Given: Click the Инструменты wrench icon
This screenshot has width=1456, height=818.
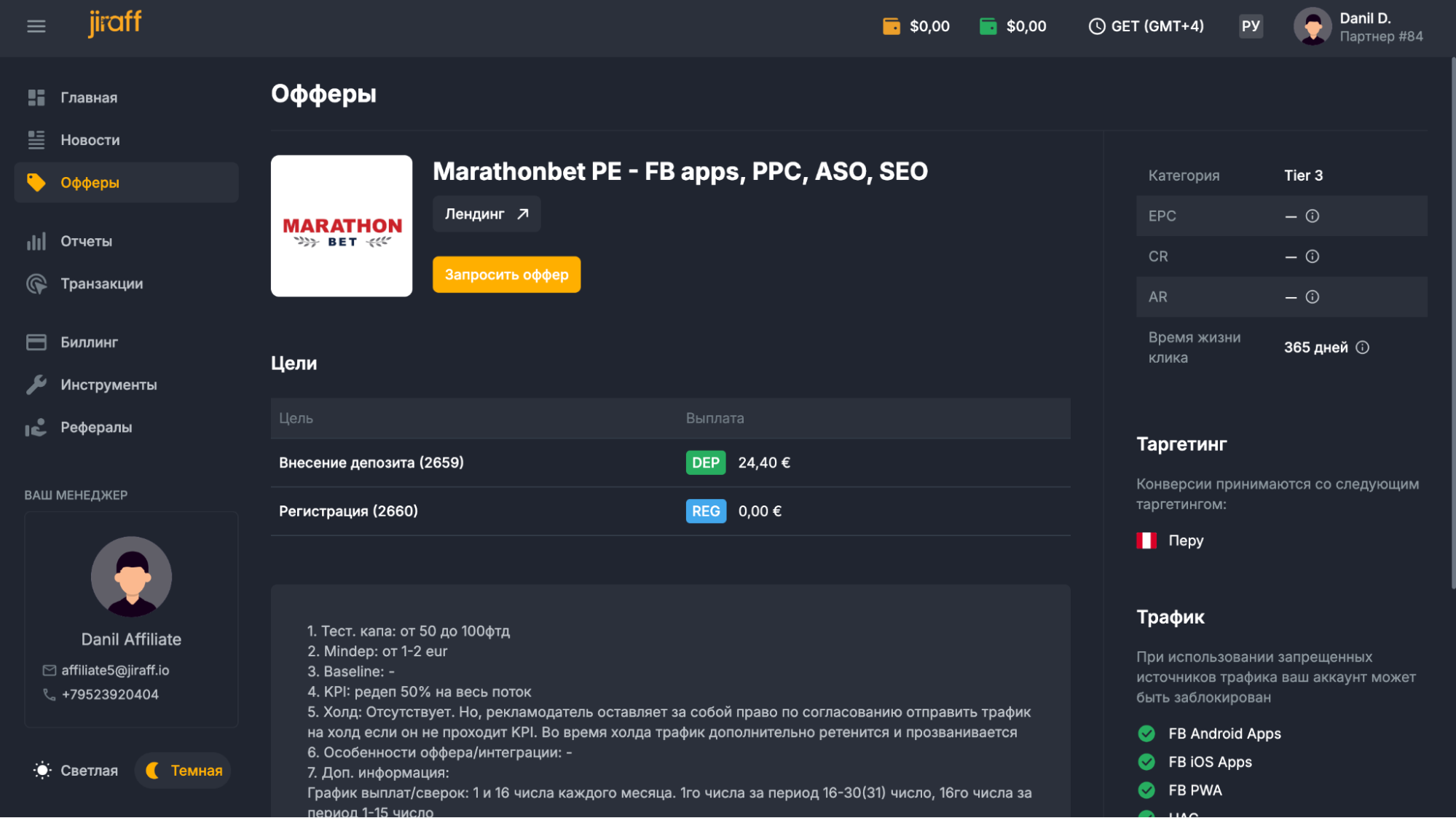Looking at the screenshot, I should point(36,385).
